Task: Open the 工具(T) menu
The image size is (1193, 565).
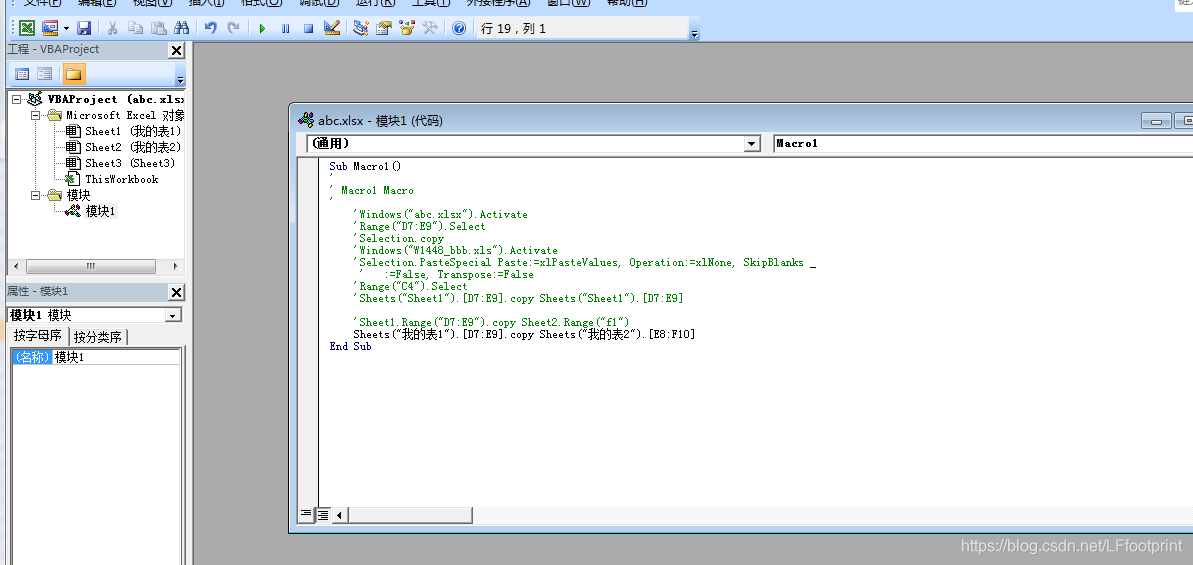Action: pos(431,3)
